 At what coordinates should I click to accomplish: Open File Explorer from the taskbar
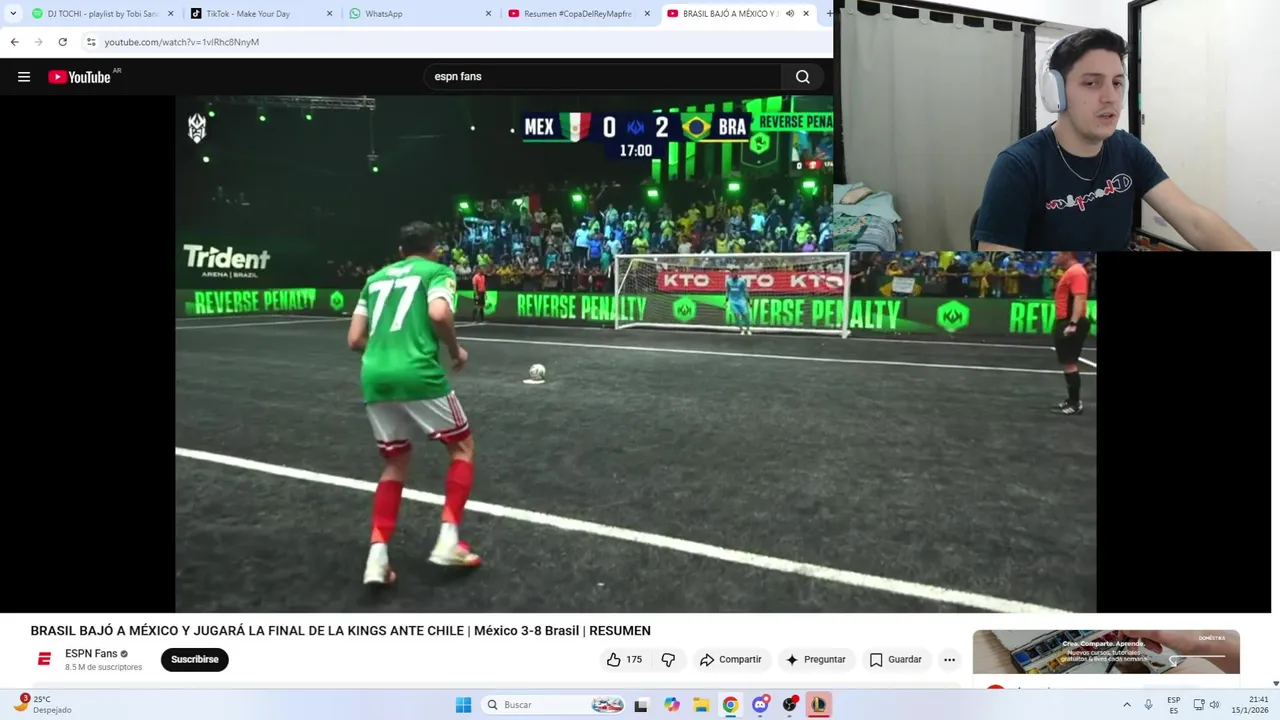point(701,705)
